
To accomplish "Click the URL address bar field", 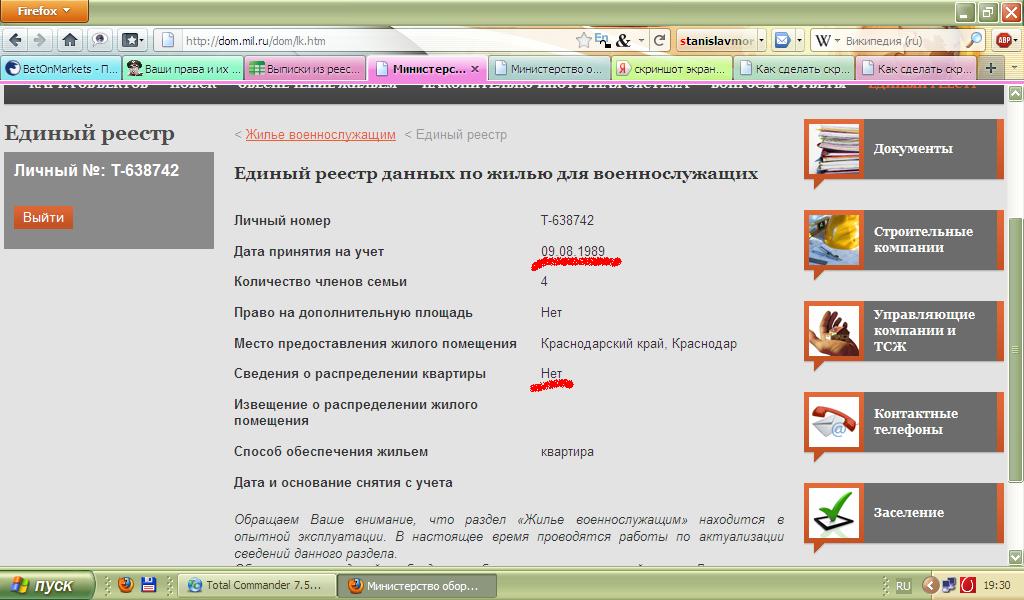I will coord(370,41).
